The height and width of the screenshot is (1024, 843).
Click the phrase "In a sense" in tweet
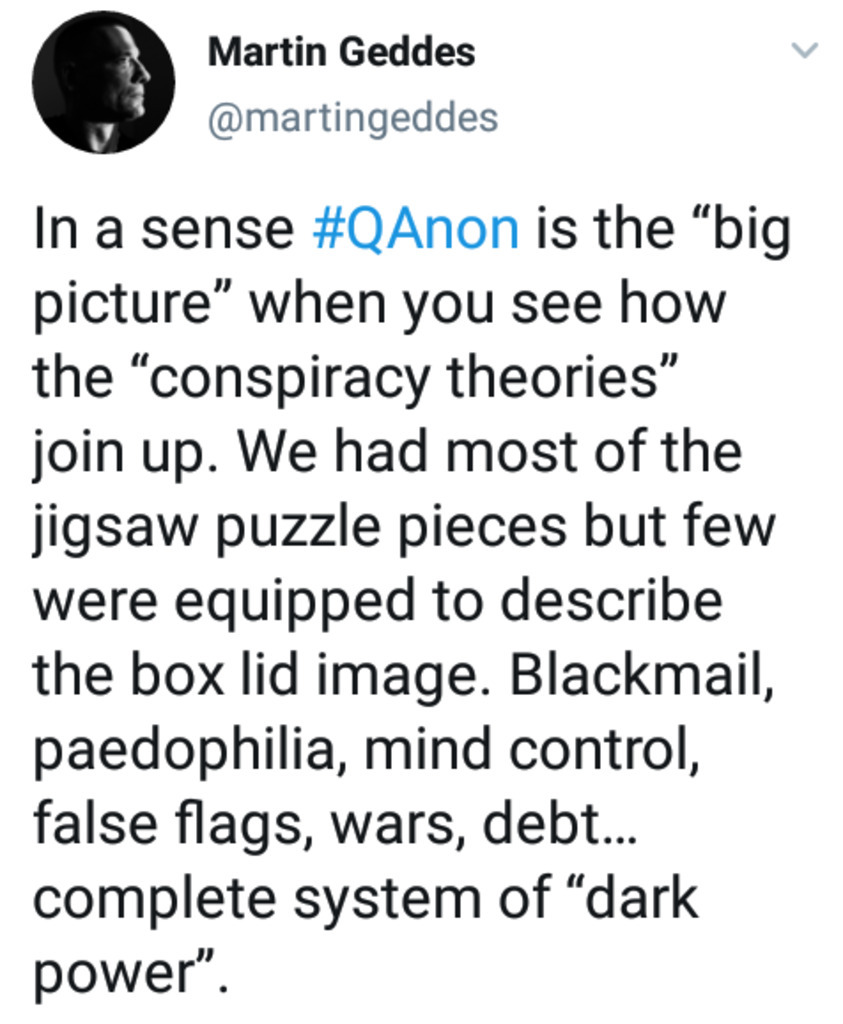pyautogui.click(x=163, y=229)
